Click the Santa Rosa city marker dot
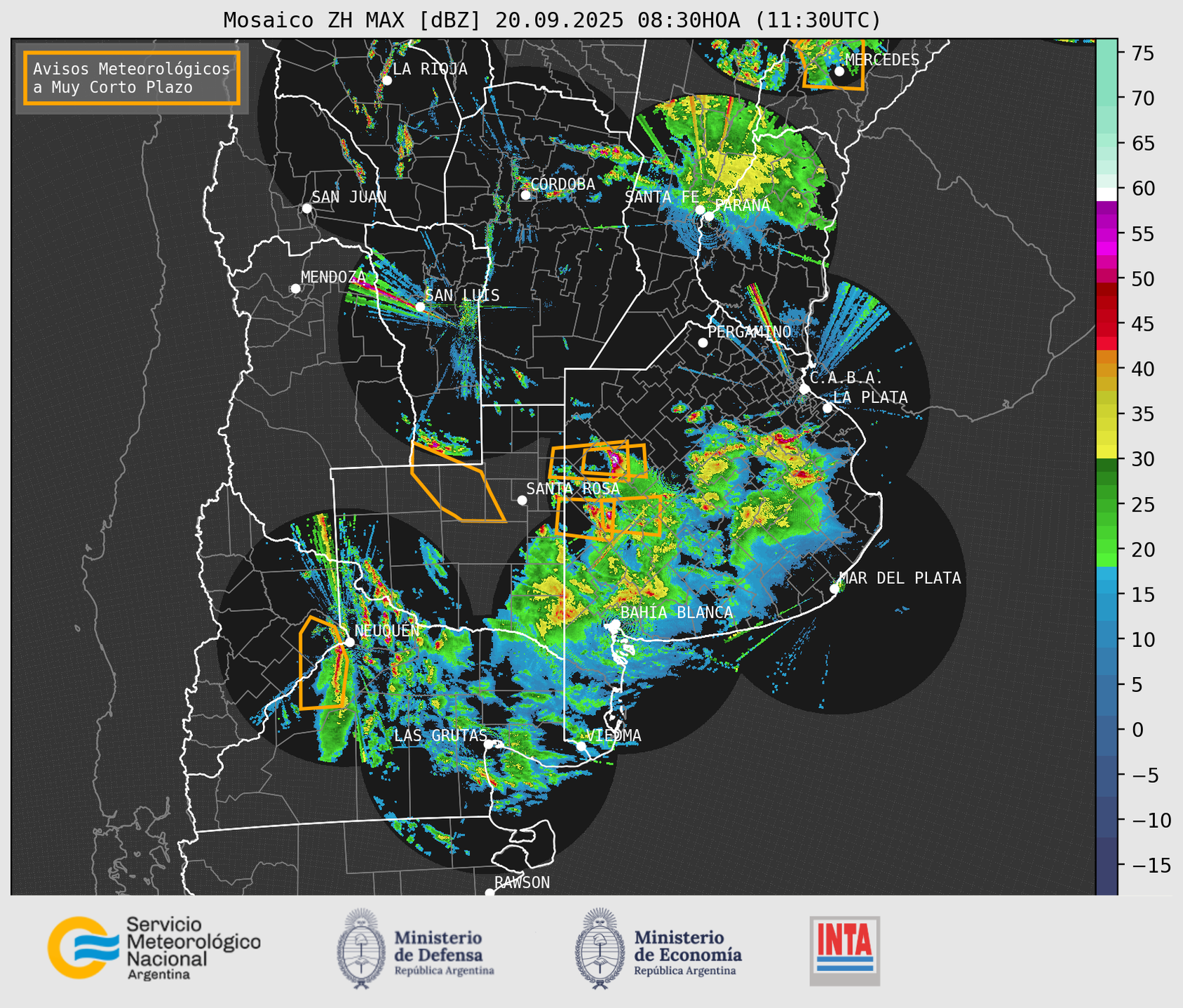 (x=522, y=500)
